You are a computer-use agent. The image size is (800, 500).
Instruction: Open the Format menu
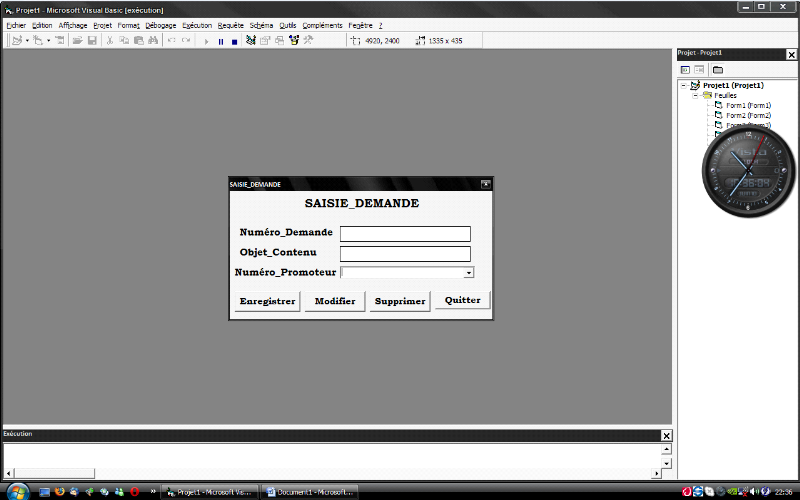129,25
